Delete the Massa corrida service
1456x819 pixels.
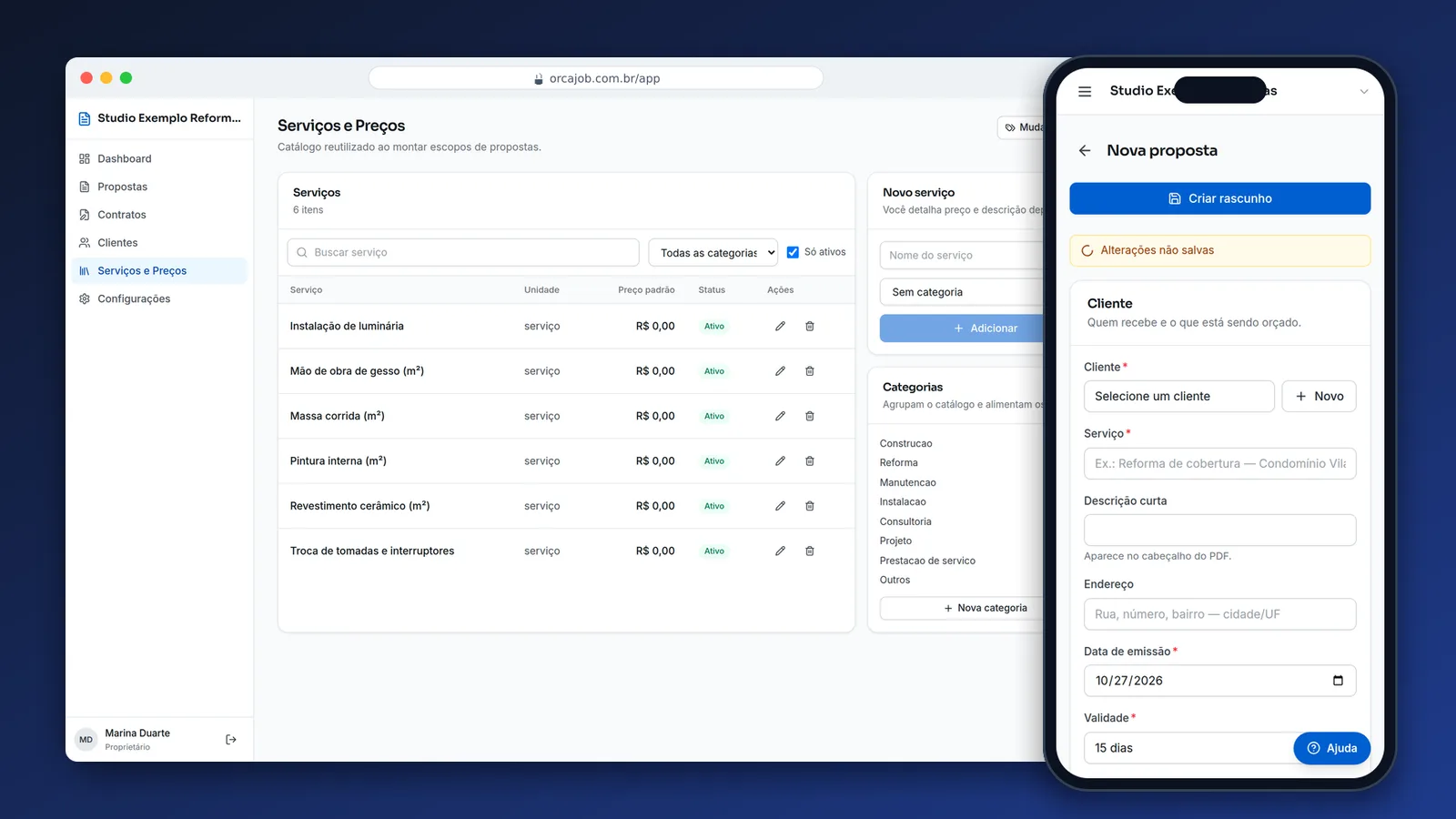[809, 416]
